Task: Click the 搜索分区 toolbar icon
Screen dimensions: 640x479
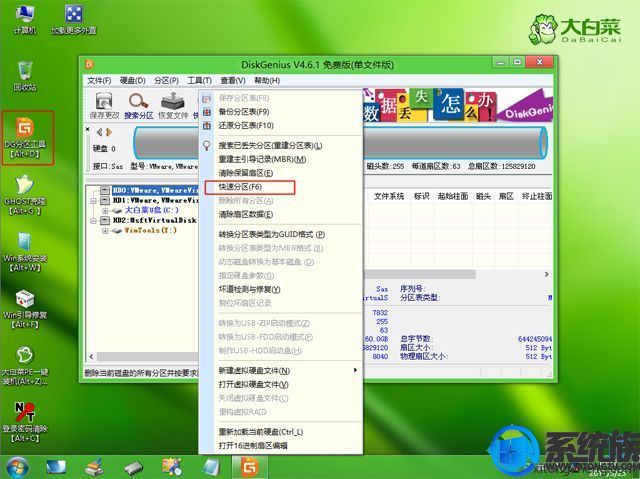Action: [138, 106]
